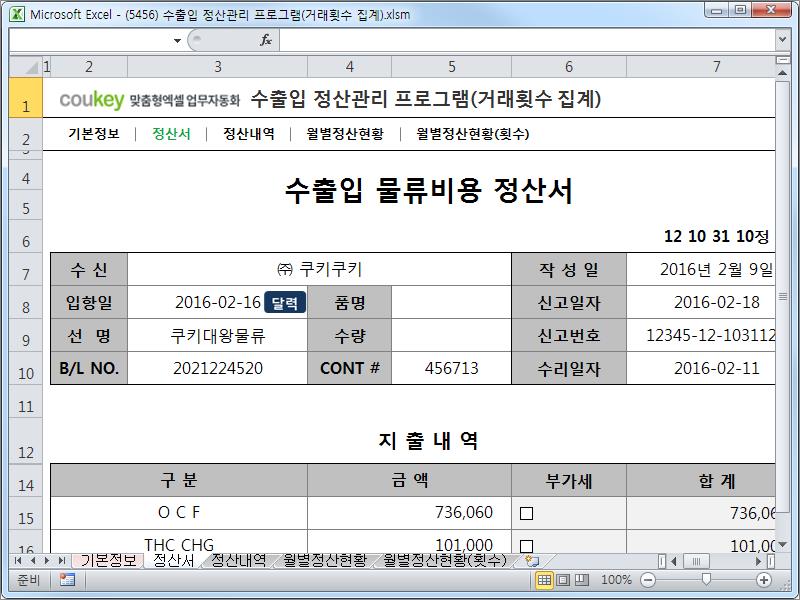Select the 입항일 value 2016-02-16
Image resolution: width=800 pixels, height=600 pixels.
[x=217, y=302]
